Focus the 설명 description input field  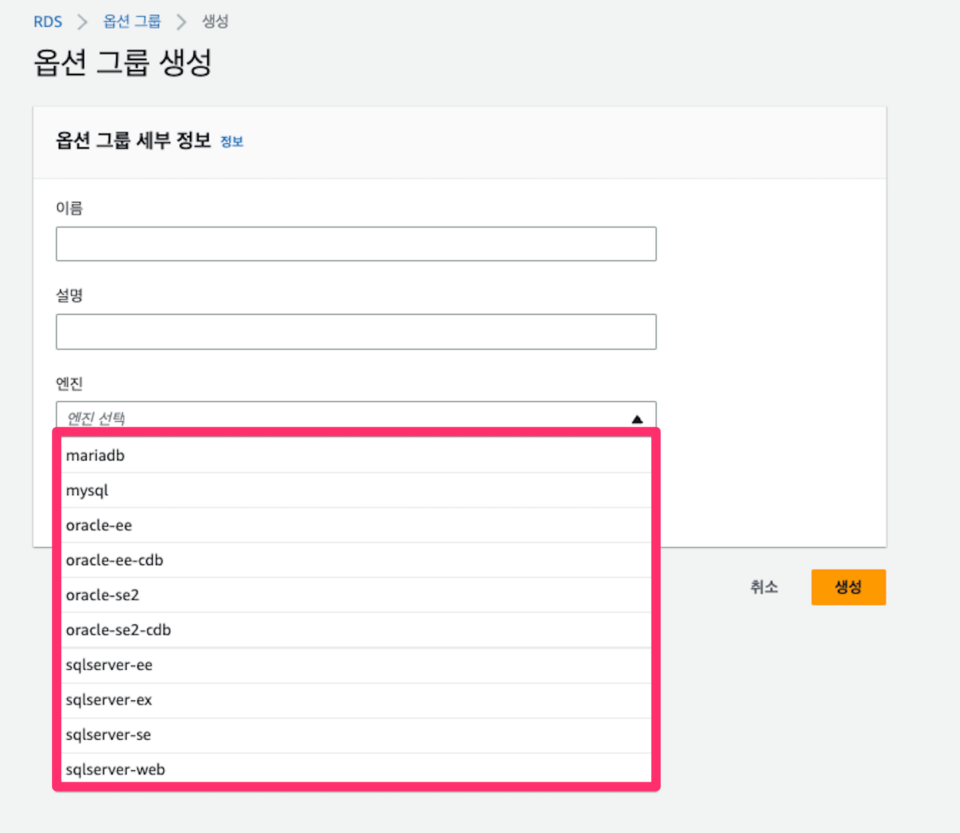(x=356, y=332)
